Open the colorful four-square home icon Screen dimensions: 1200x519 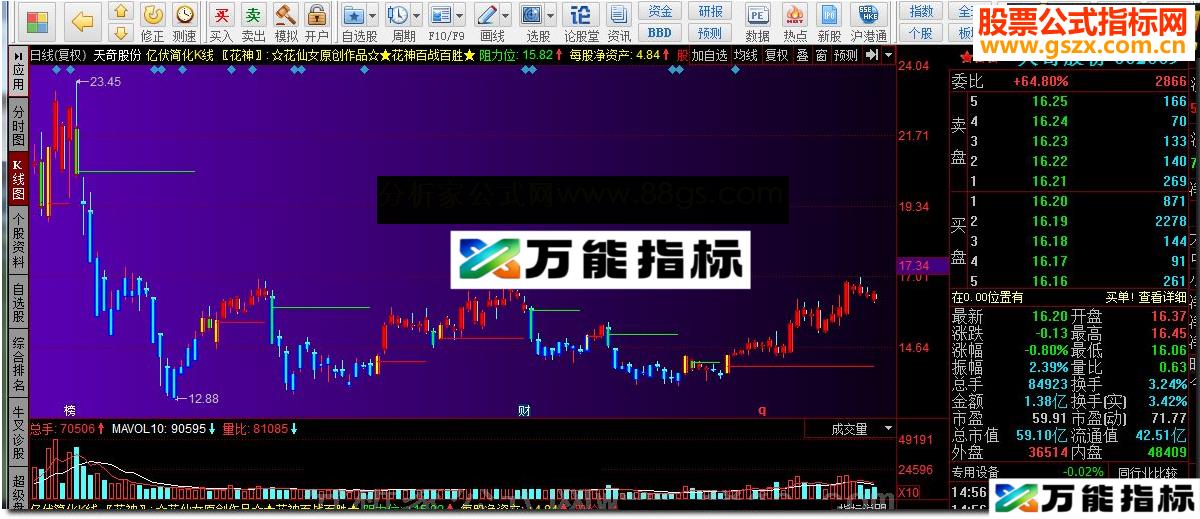[38, 22]
